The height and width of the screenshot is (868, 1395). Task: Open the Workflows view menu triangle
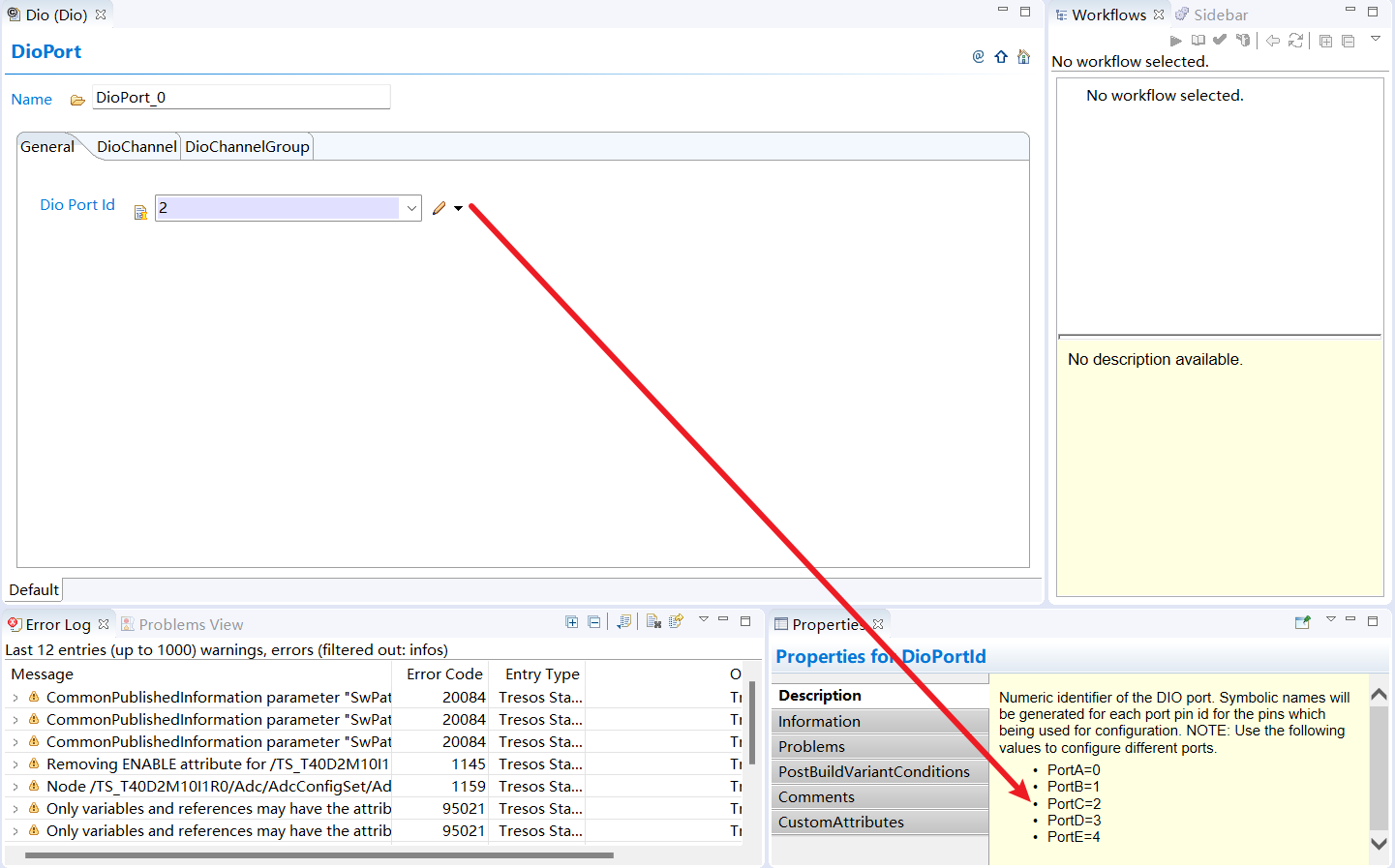pyautogui.click(x=1376, y=39)
